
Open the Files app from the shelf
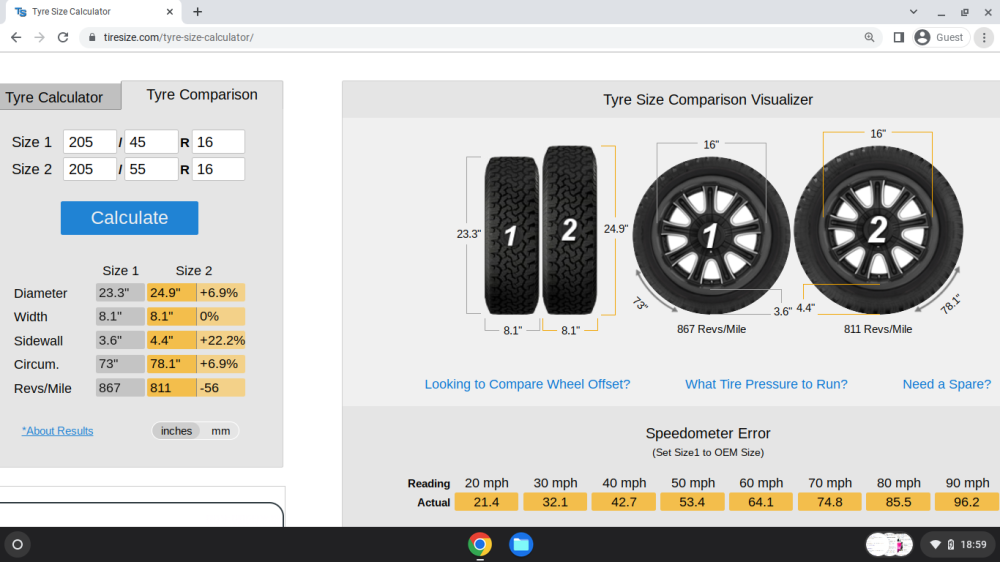(x=521, y=544)
